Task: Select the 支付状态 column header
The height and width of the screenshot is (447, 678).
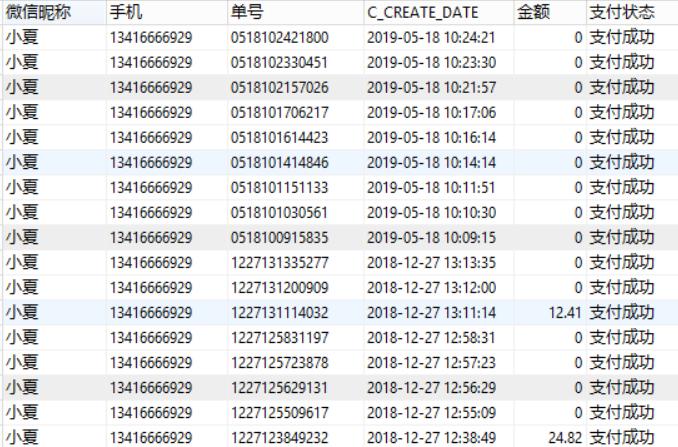Action: (x=621, y=13)
